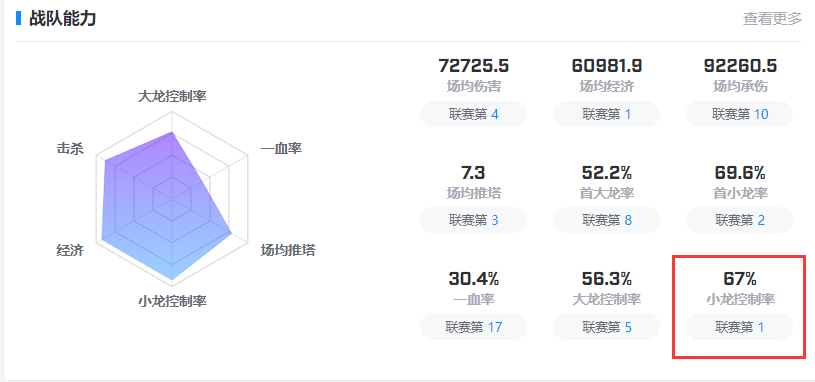The image size is (815, 382).
Task: Open the 联赛第 2 first dragon badge
Action: [740, 220]
